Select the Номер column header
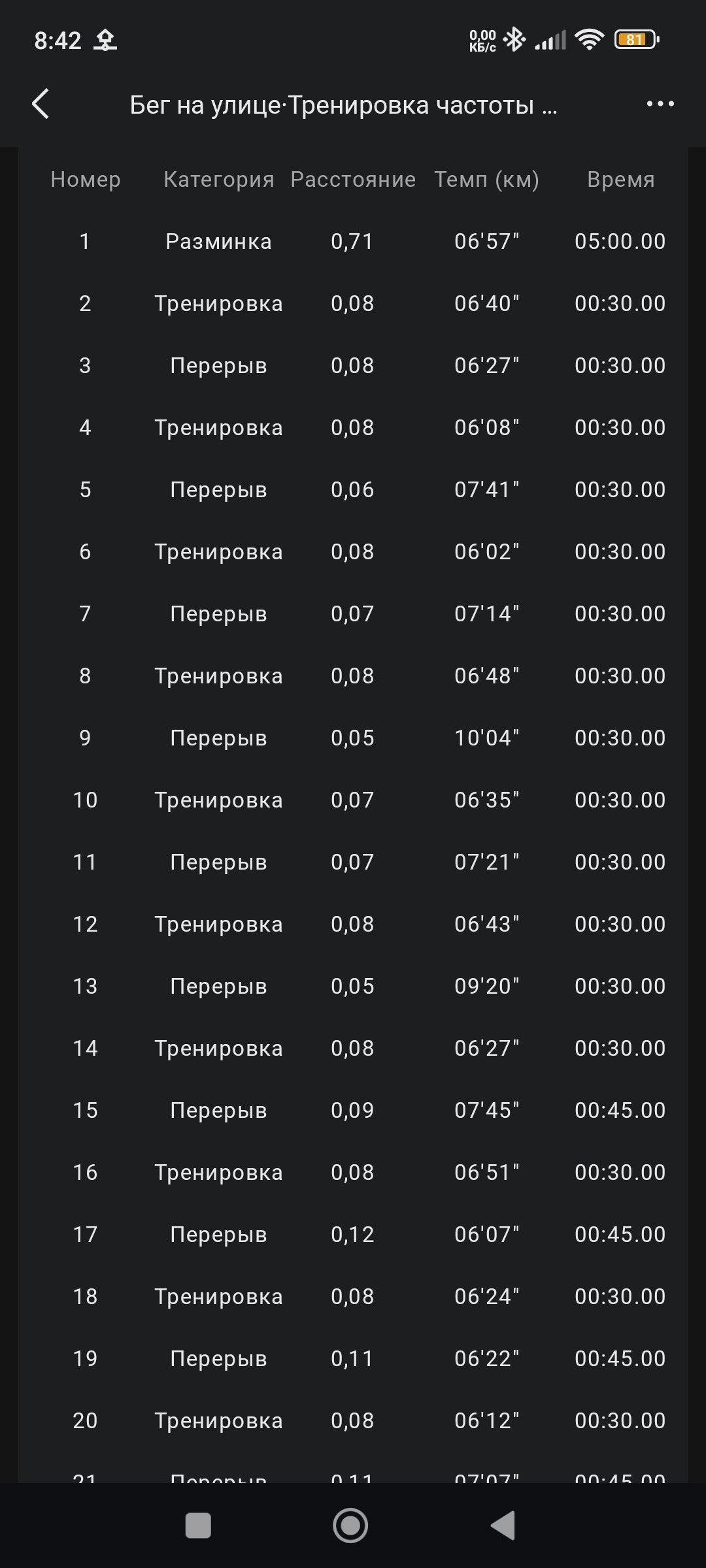 86,179
